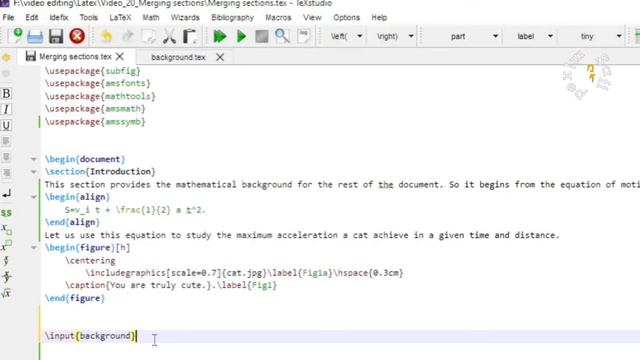Click the \input{background} line
640x360 pixels.
pyautogui.click(x=90, y=336)
